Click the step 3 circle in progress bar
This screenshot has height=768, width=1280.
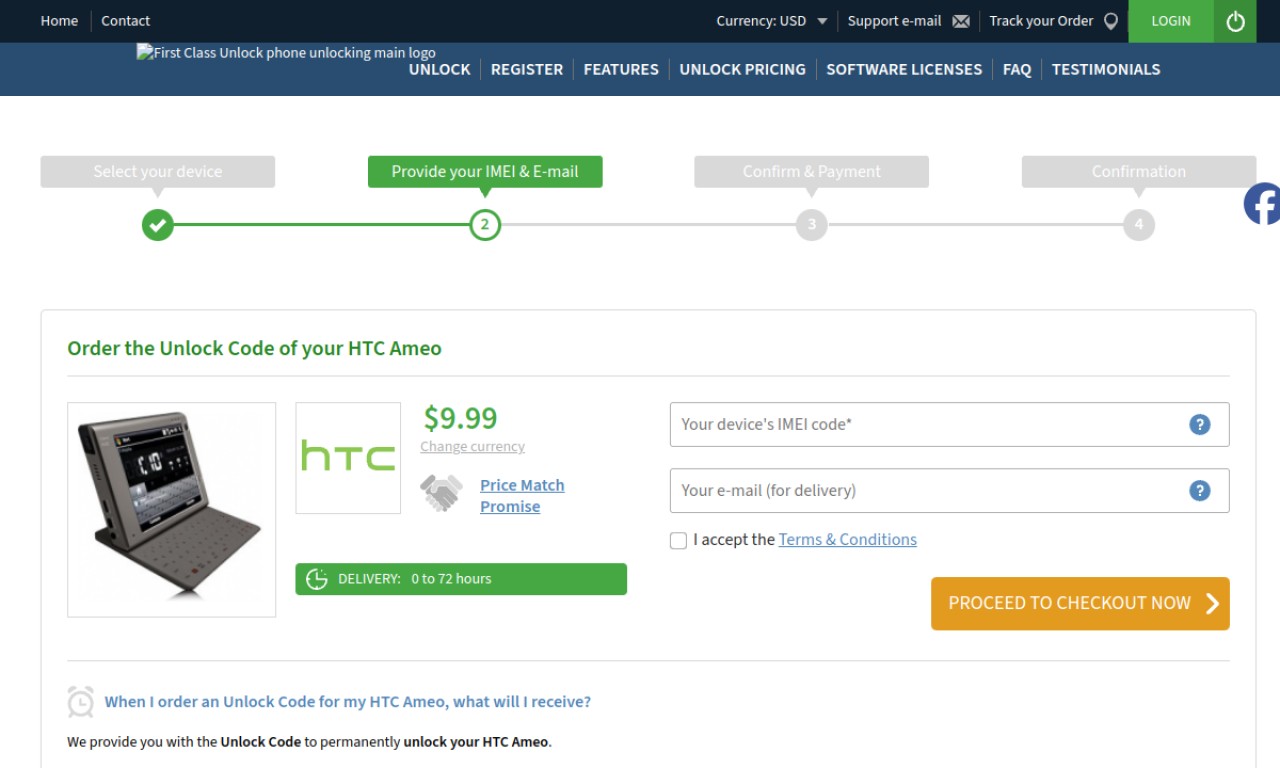[812, 225]
